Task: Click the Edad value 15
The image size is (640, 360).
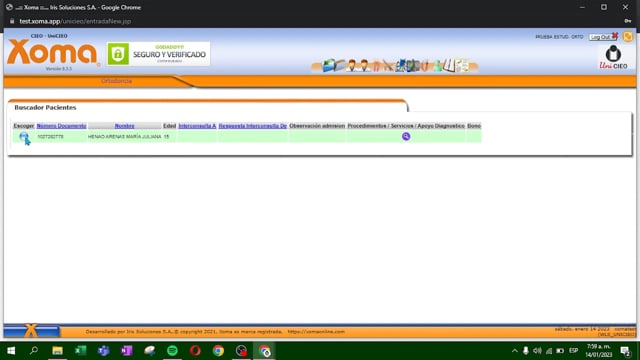Action: tap(167, 137)
